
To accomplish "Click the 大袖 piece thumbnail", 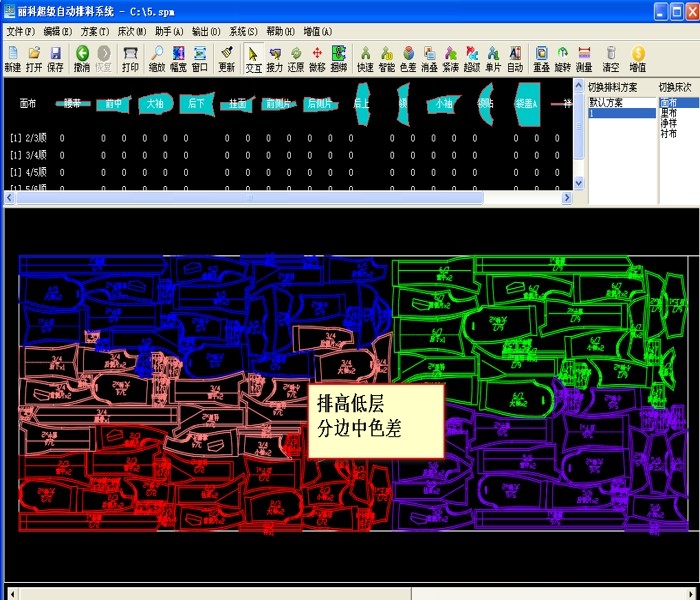I will click(x=155, y=104).
